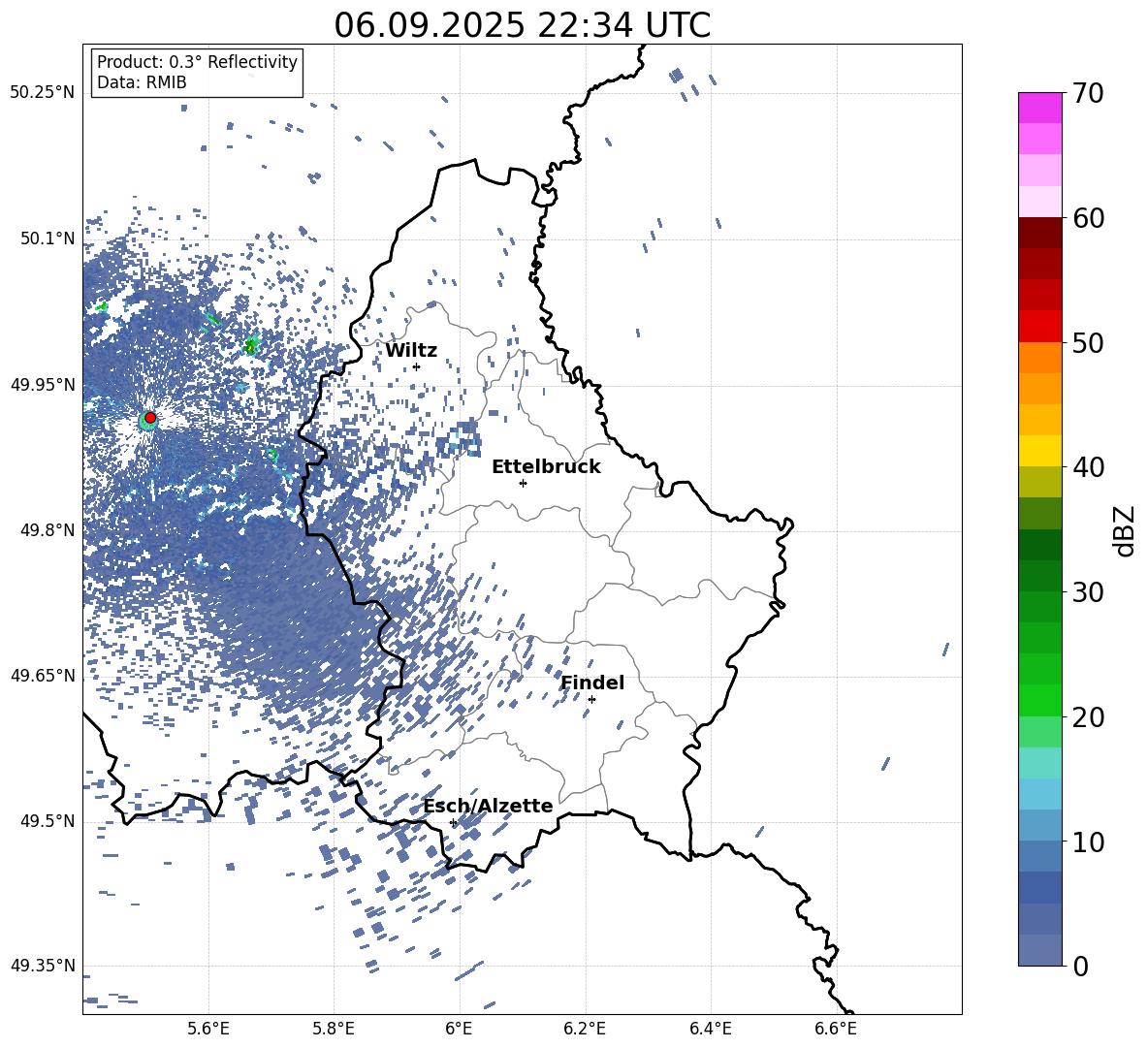Click the 5.8°E longitude label
Viewport: 1148px width, 1048px height.
pyautogui.click(x=334, y=1029)
